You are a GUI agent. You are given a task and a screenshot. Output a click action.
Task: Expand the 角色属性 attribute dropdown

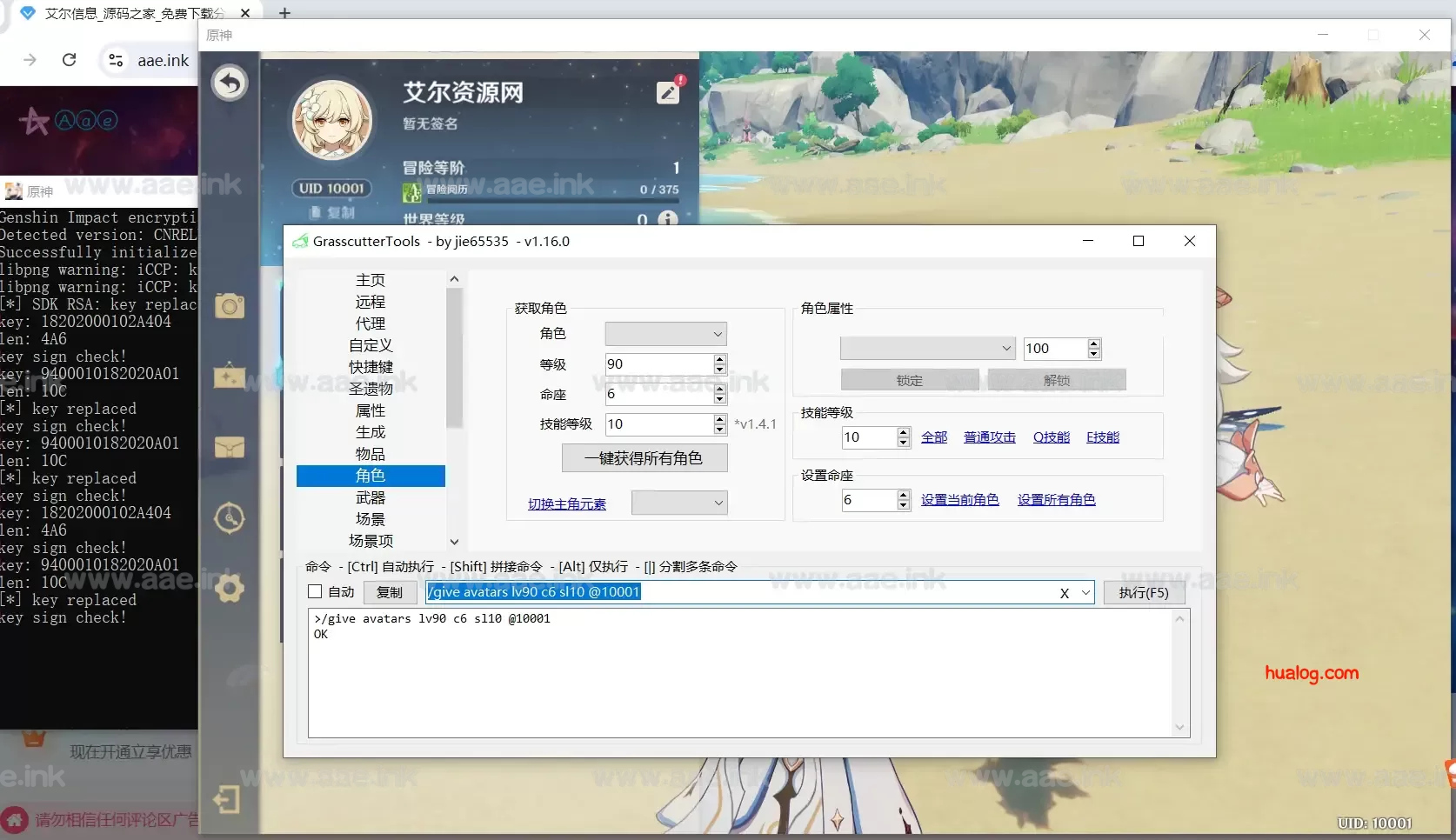(x=927, y=349)
